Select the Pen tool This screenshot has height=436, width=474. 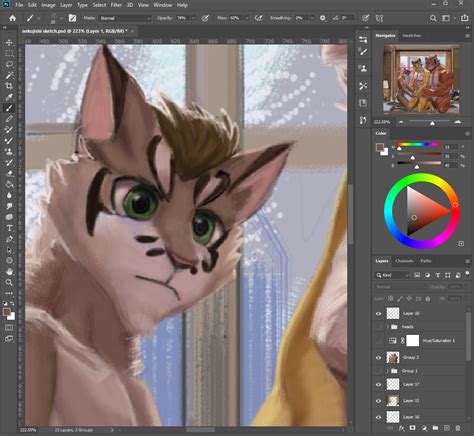click(x=9, y=239)
